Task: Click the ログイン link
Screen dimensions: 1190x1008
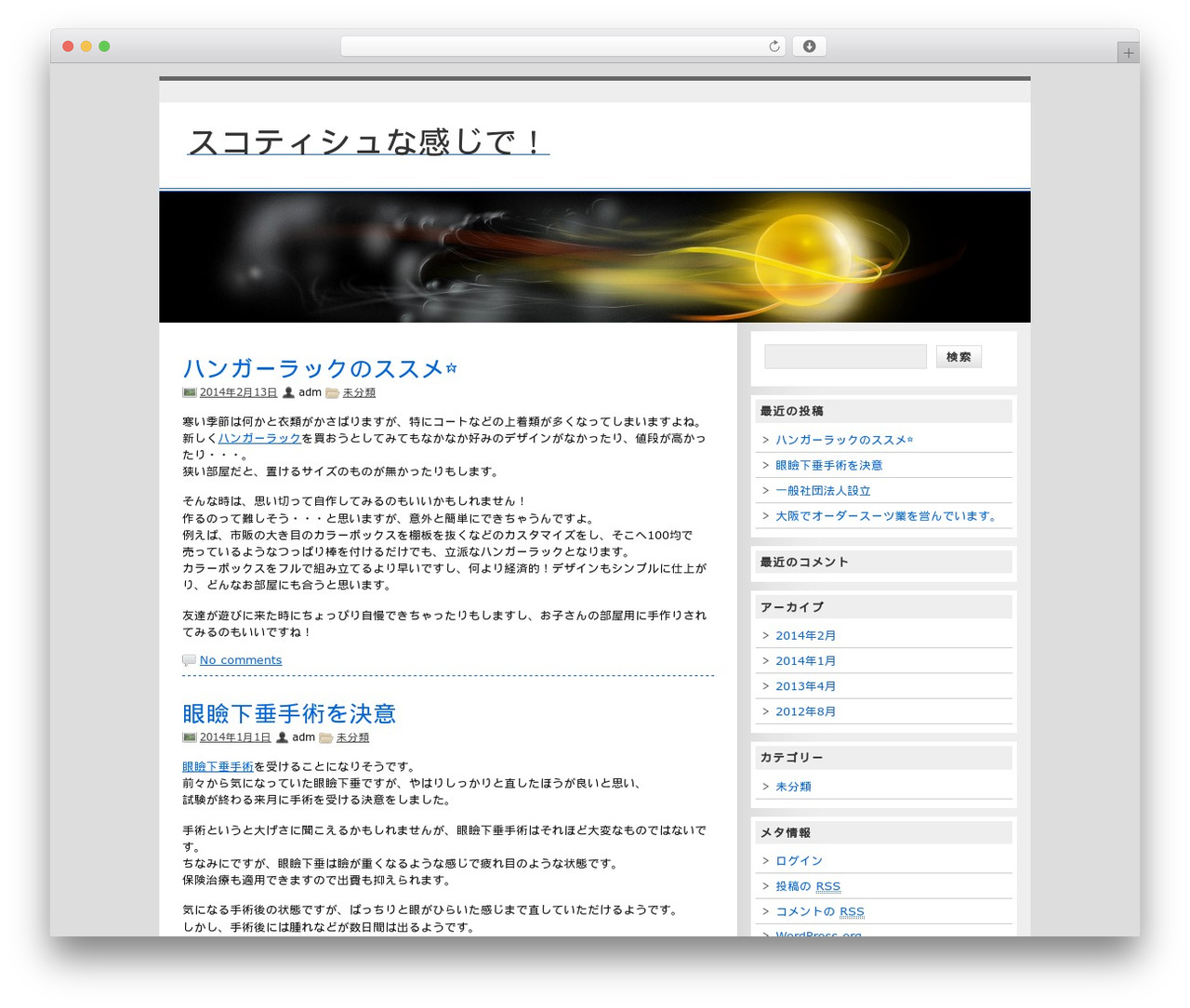Action: (799, 860)
